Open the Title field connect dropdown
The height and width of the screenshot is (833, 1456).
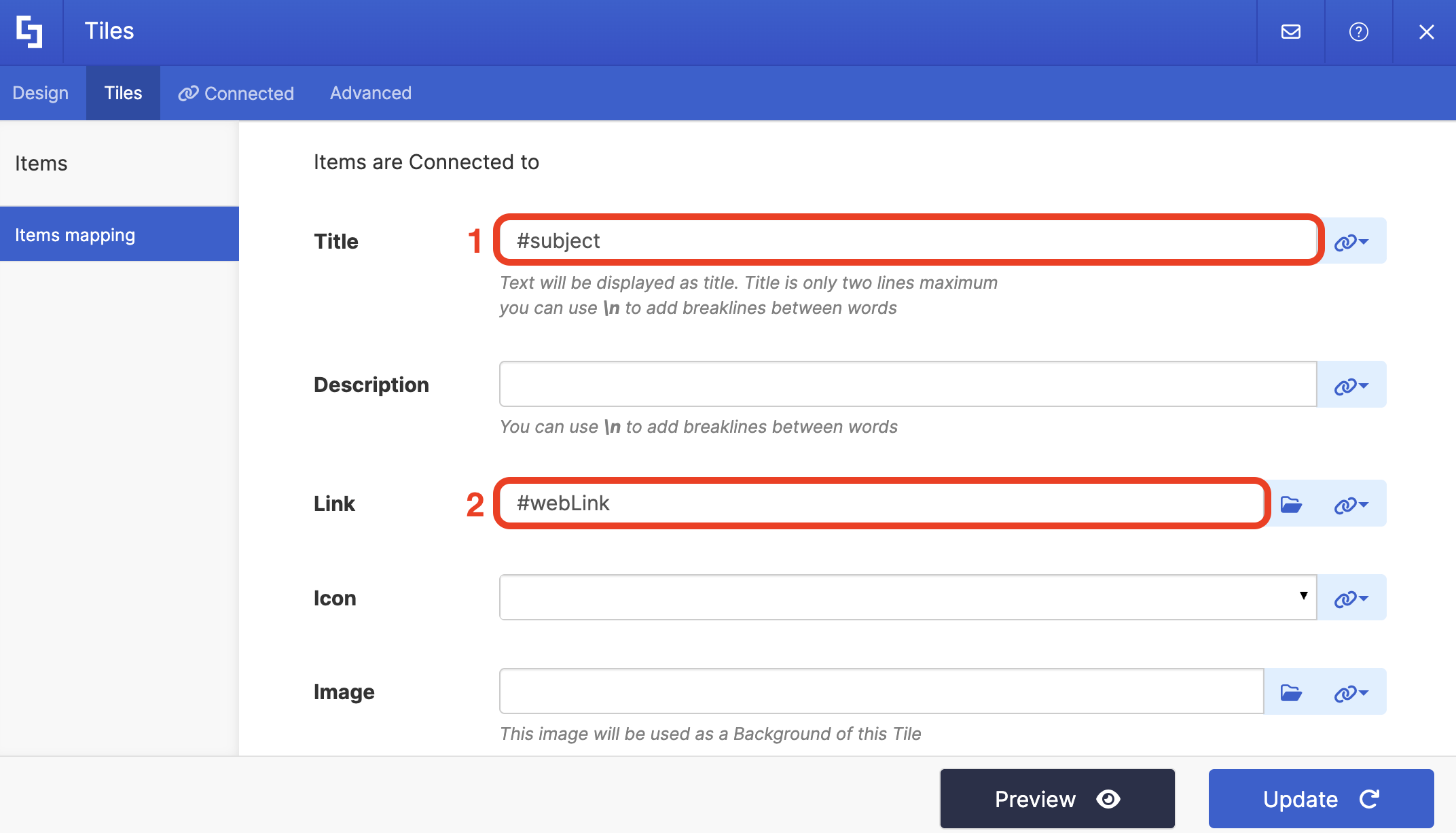(x=1351, y=242)
